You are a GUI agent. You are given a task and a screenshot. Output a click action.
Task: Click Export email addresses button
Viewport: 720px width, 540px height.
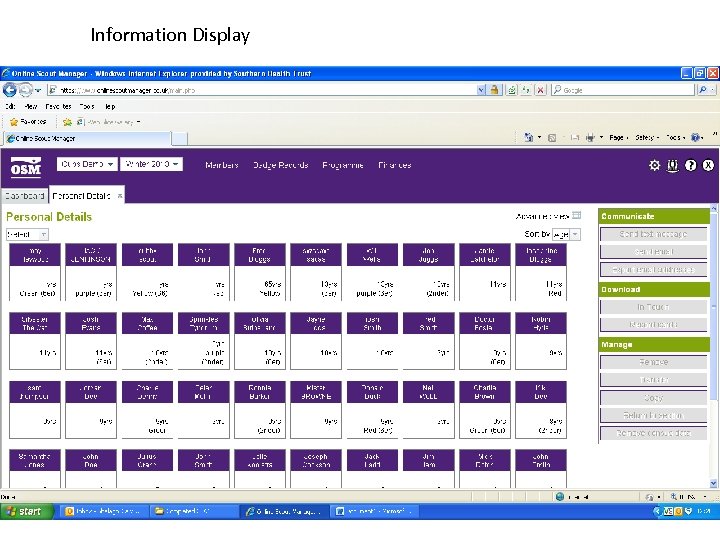653,270
